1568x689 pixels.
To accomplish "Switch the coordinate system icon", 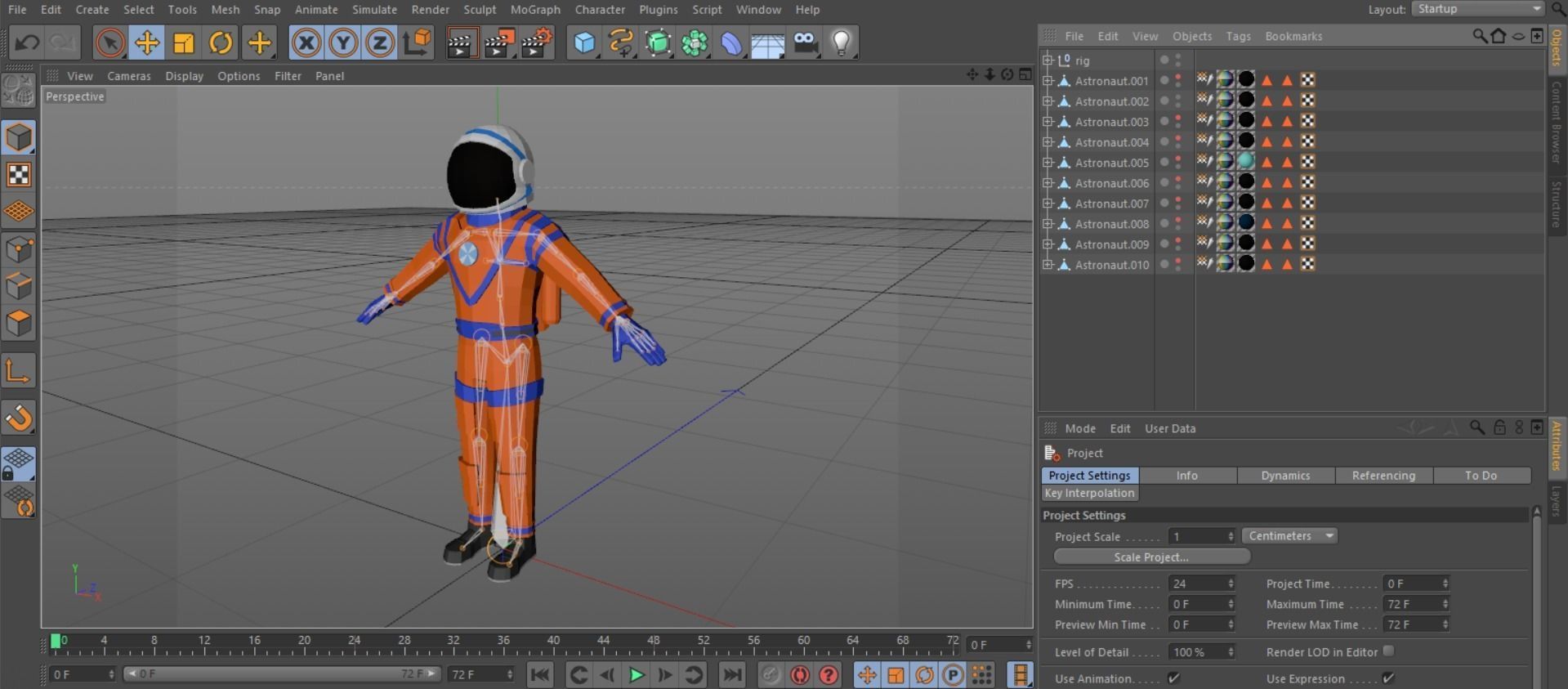I will click(417, 43).
